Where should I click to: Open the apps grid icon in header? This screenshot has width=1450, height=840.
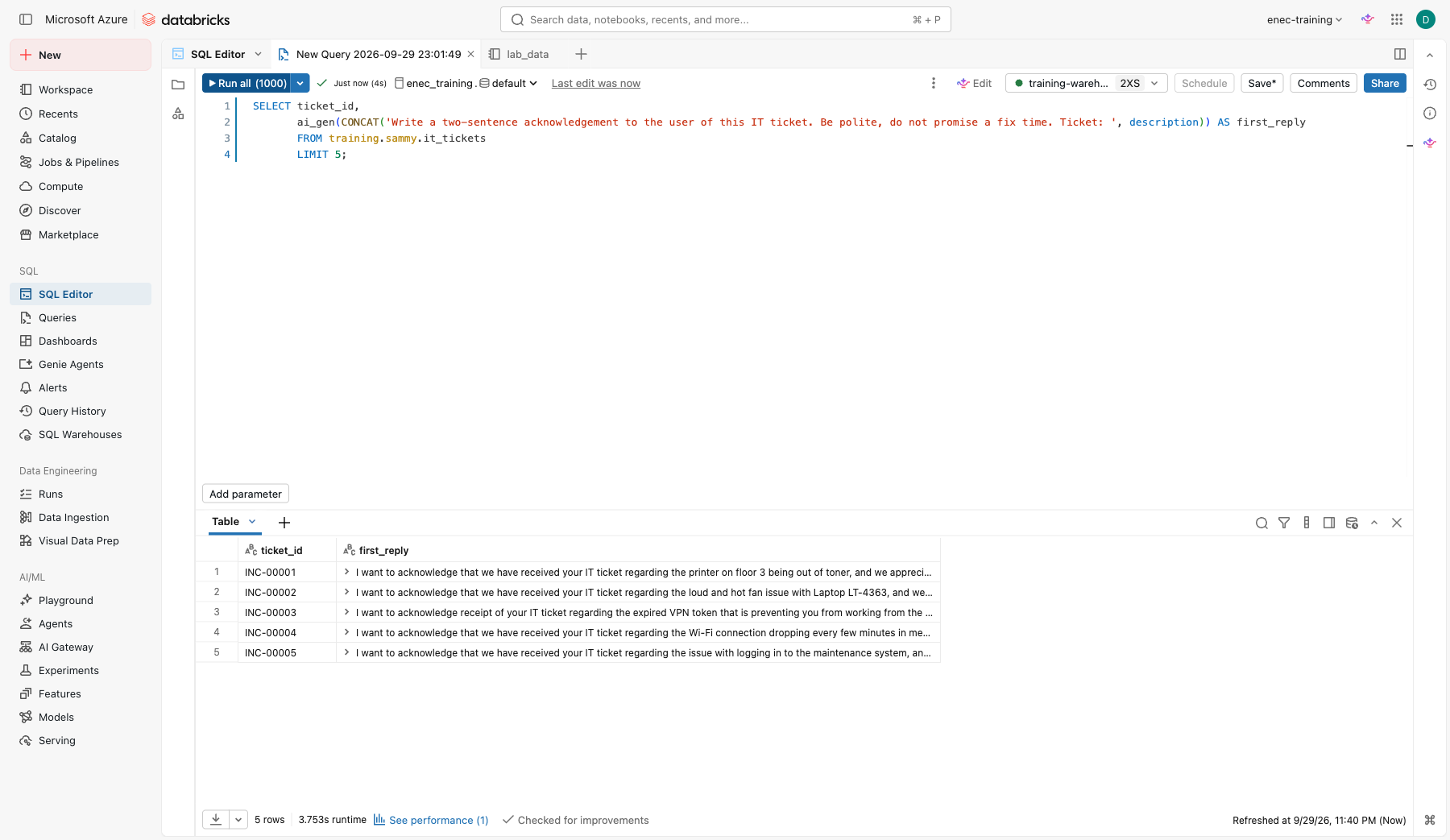tap(1397, 19)
